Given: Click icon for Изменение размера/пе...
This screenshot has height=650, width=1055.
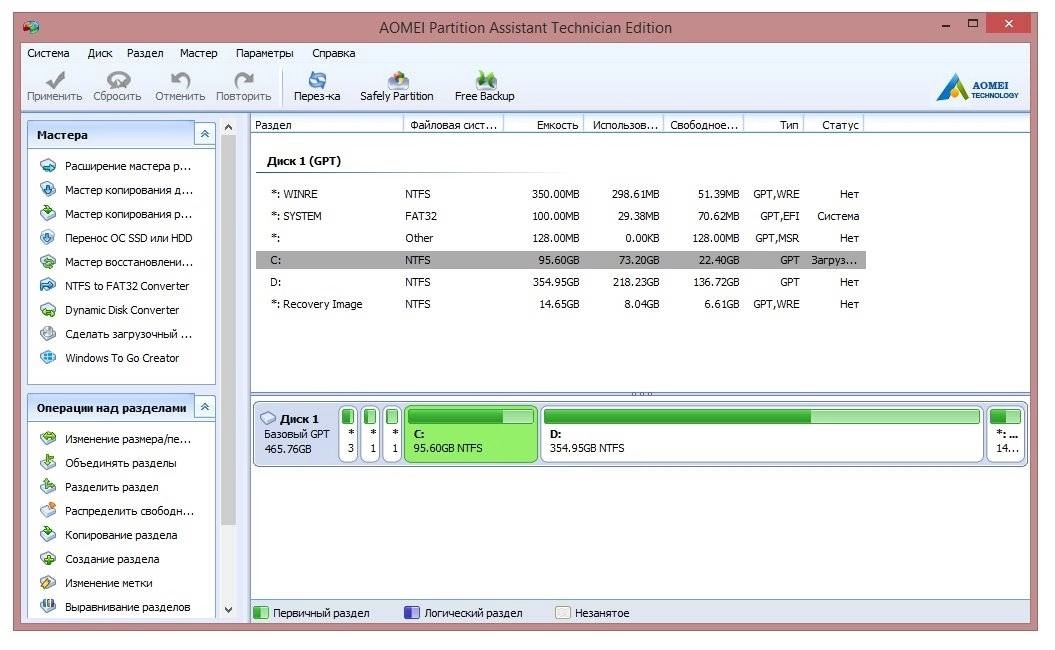Looking at the screenshot, I should point(48,439).
